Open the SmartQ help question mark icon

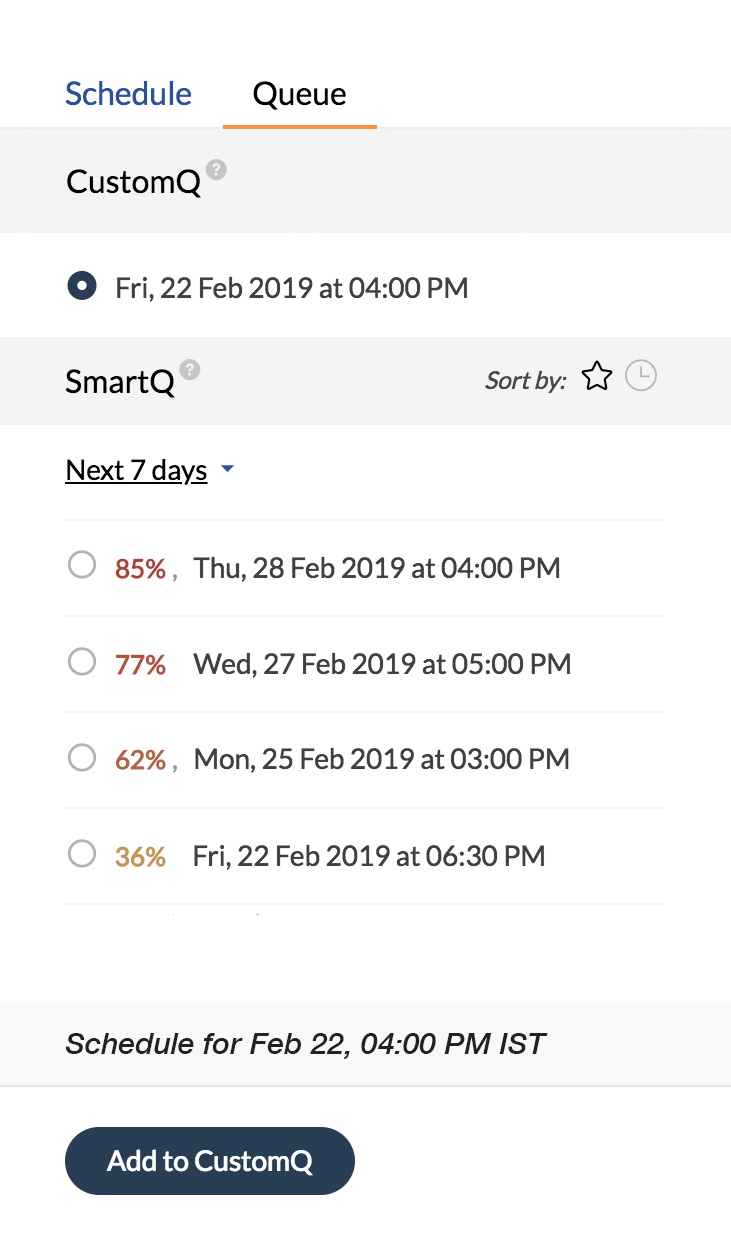pos(190,370)
